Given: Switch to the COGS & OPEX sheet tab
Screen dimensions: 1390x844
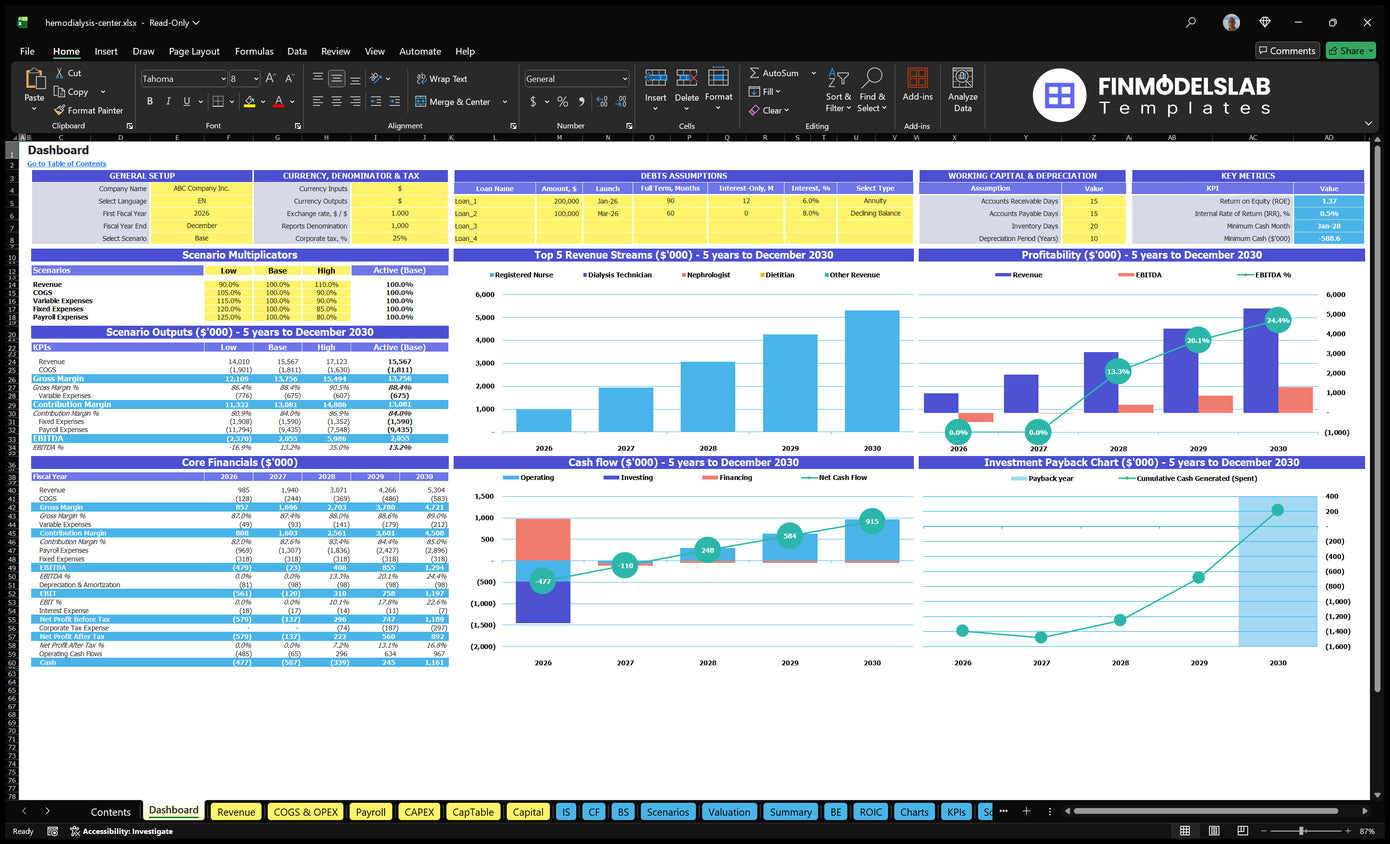Looking at the screenshot, I should (x=305, y=812).
